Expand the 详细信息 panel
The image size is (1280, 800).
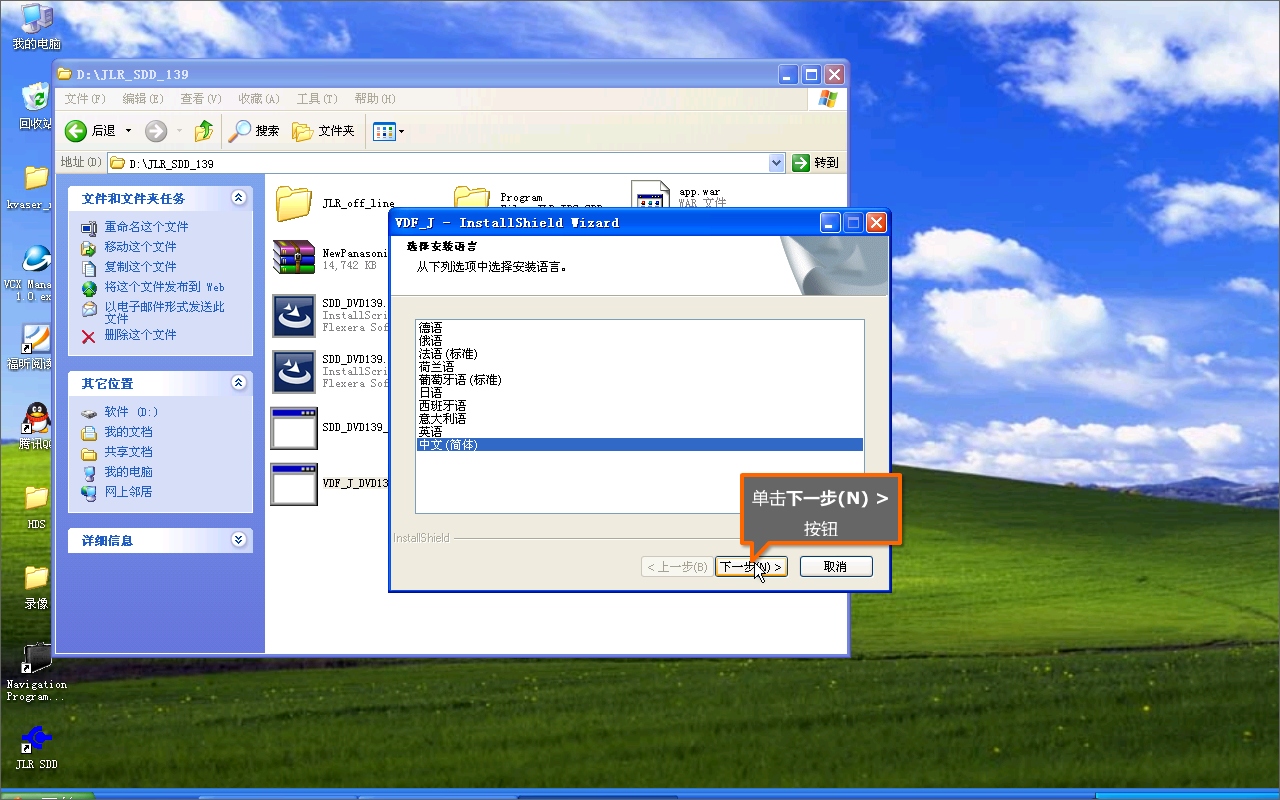238,540
